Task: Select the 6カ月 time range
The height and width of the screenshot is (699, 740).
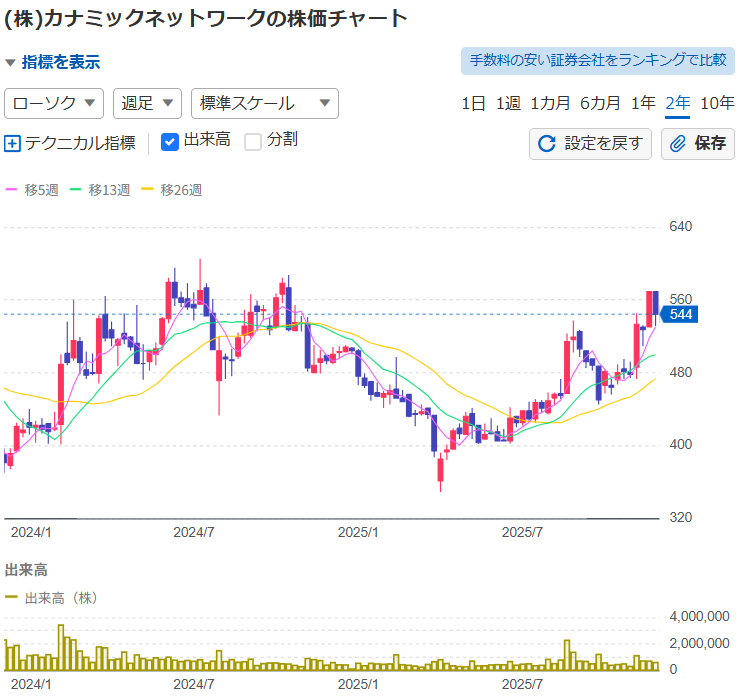Action: tap(600, 103)
